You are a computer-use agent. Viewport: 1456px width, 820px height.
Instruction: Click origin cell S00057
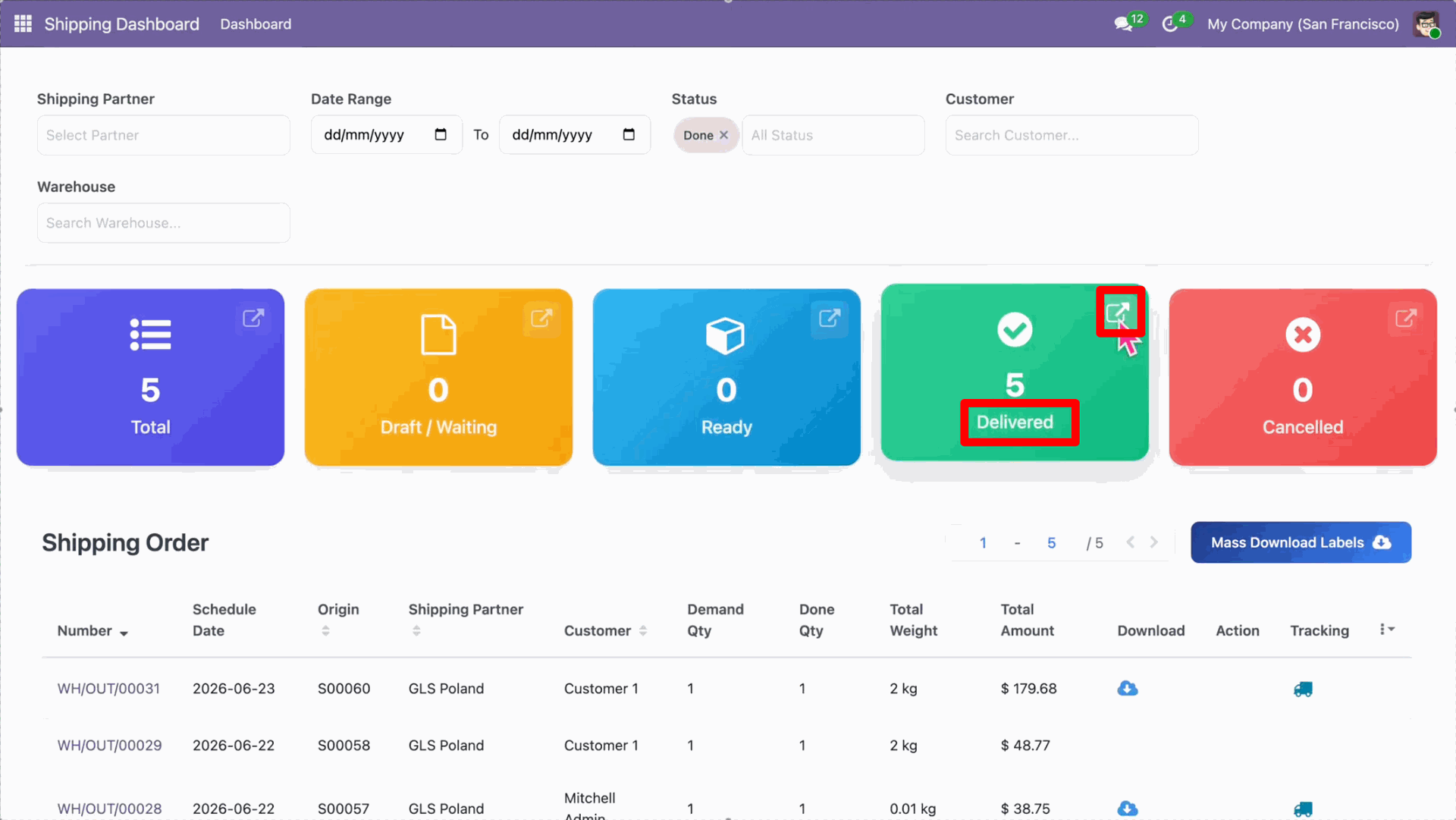coord(344,809)
